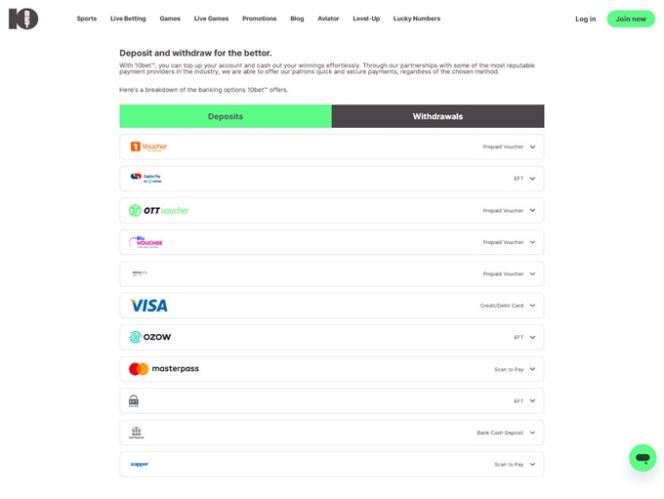The width and height of the screenshot is (664, 499).
Task: Click the 1Voucher logo
Action: pyautogui.click(x=149, y=147)
